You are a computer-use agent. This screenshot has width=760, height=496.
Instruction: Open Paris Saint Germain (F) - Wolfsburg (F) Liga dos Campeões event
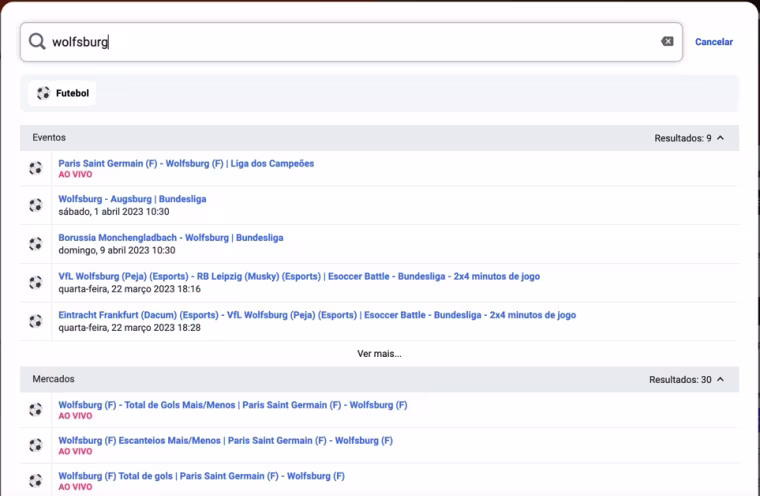pos(186,163)
